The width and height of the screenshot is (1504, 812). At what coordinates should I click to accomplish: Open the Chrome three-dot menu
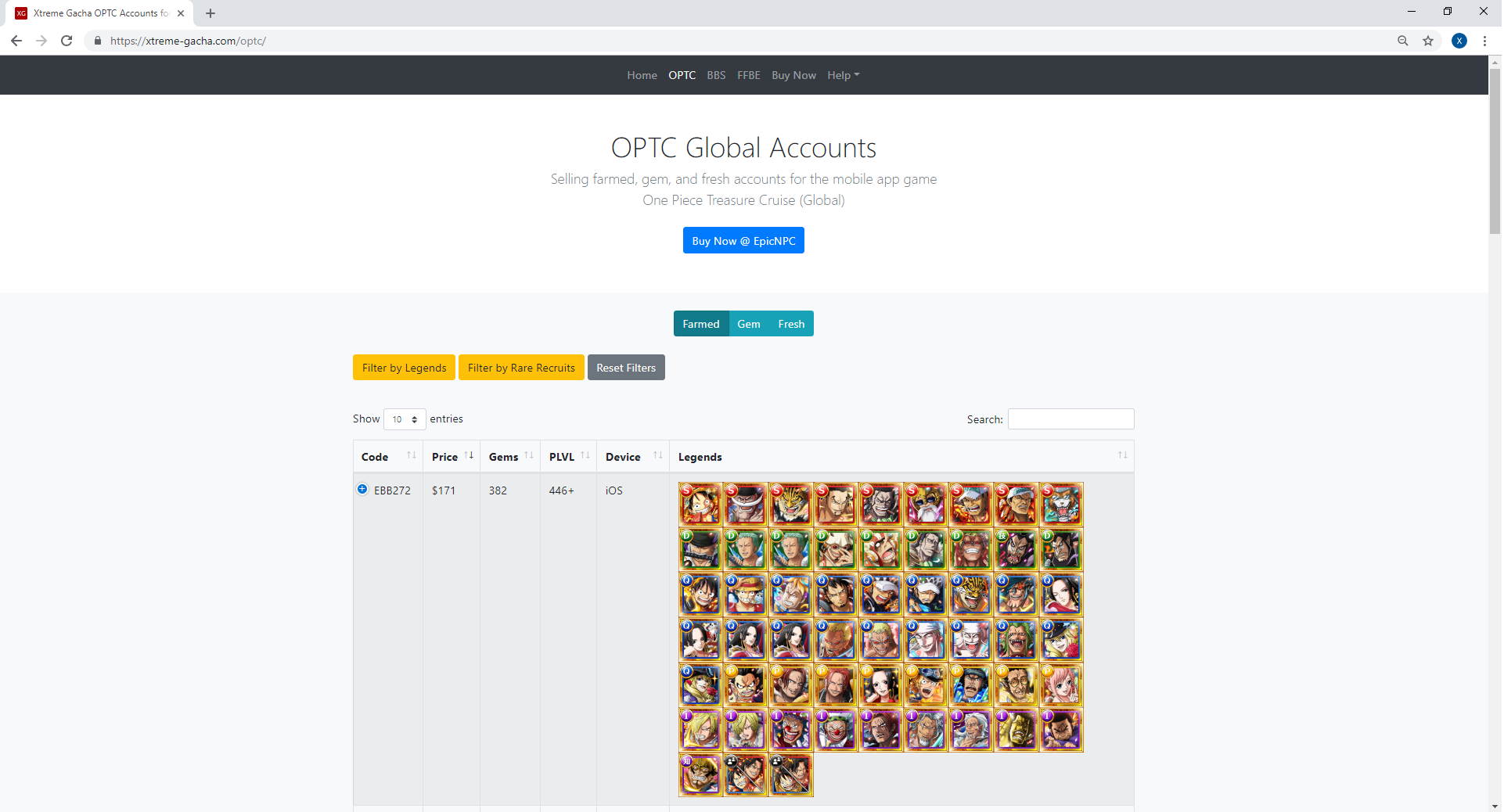pyautogui.click(x=1484, y=41)
